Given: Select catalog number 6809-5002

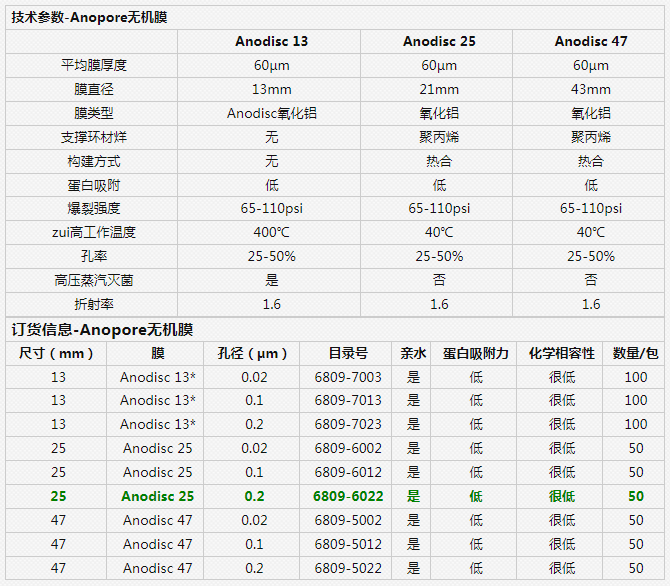Looking at the screenshot, I should tap(348, 520).
